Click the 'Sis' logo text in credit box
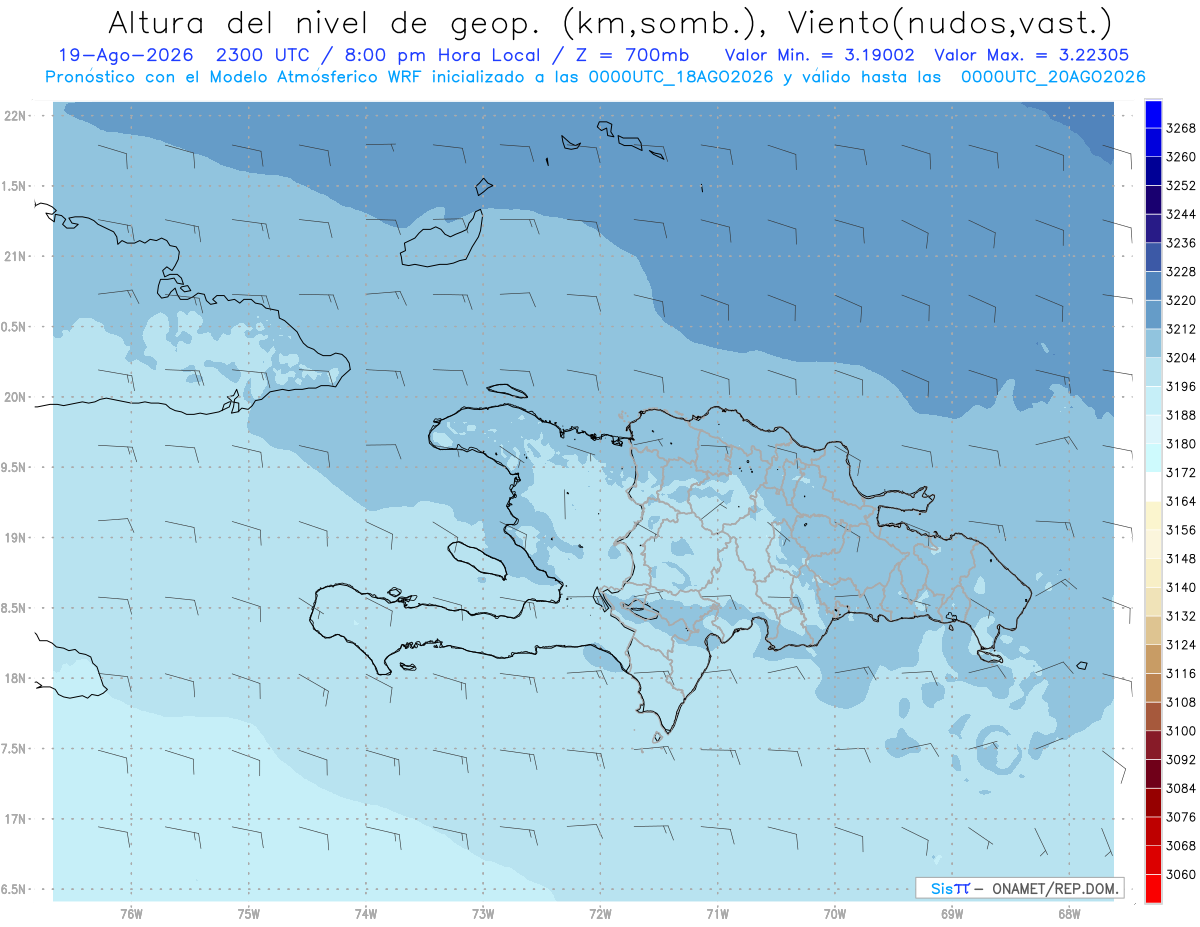The height and width of the screenshot is (927, 1200). tap(942, 888)
